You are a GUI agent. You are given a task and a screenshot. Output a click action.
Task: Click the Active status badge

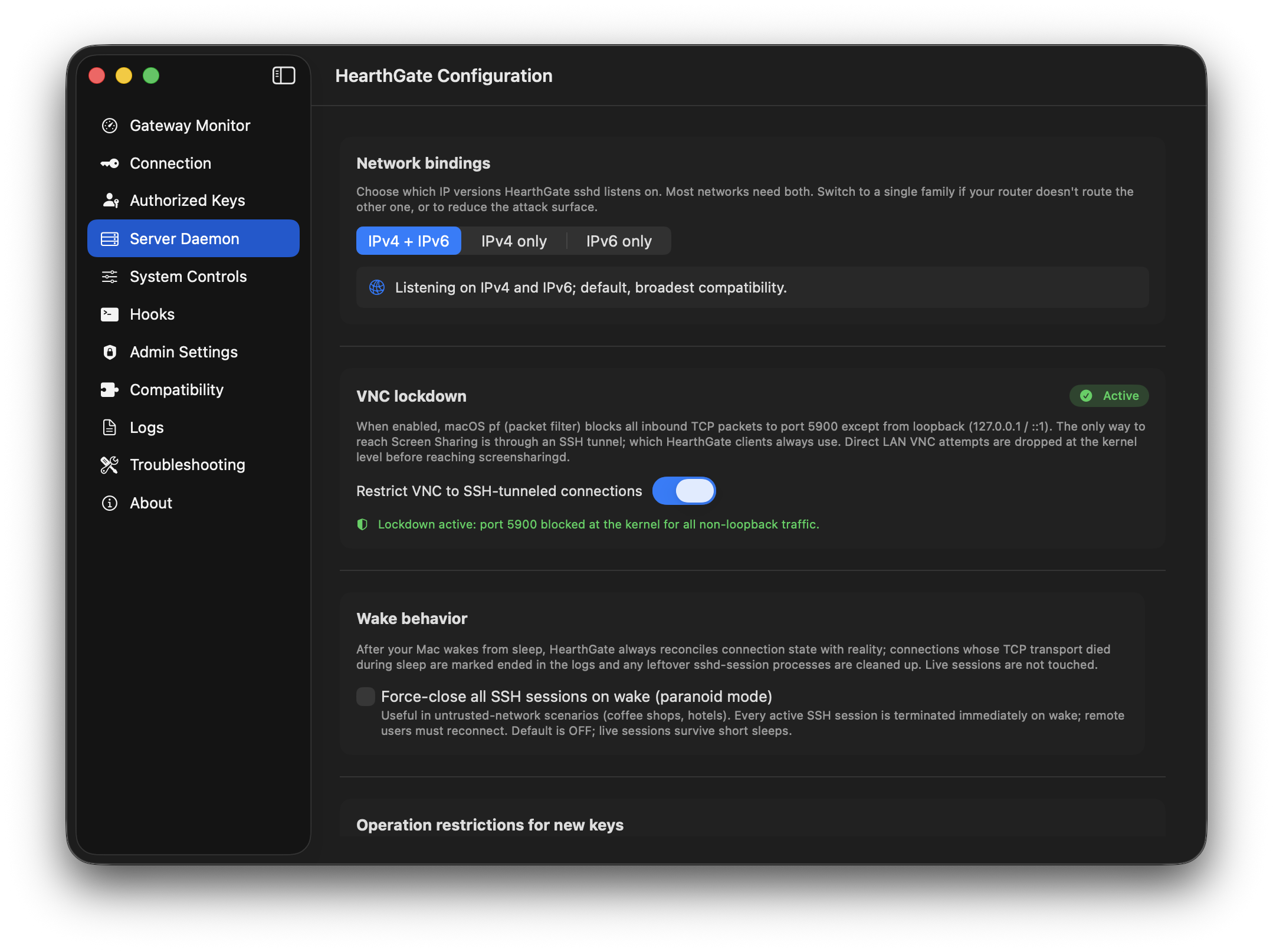point(1109,396)
